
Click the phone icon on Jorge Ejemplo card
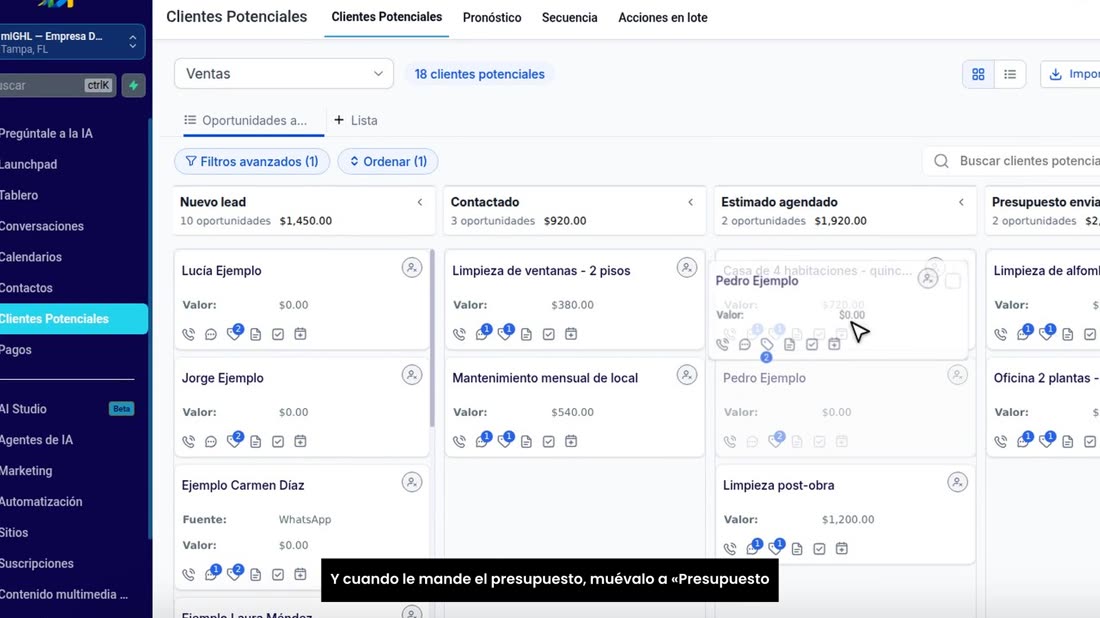[x=189, y=442]
